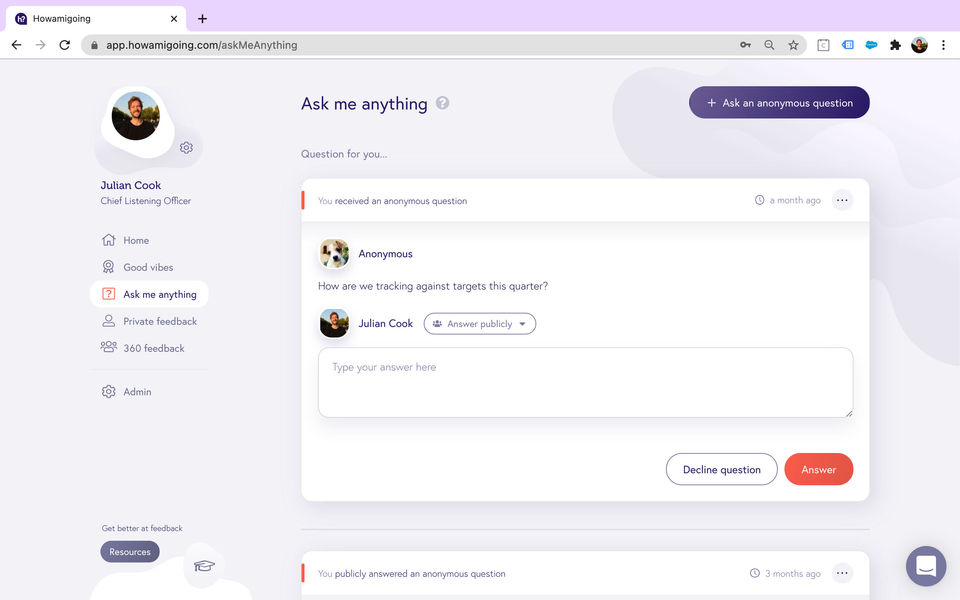Close the Howamigoing browser tab

[174, 18]
